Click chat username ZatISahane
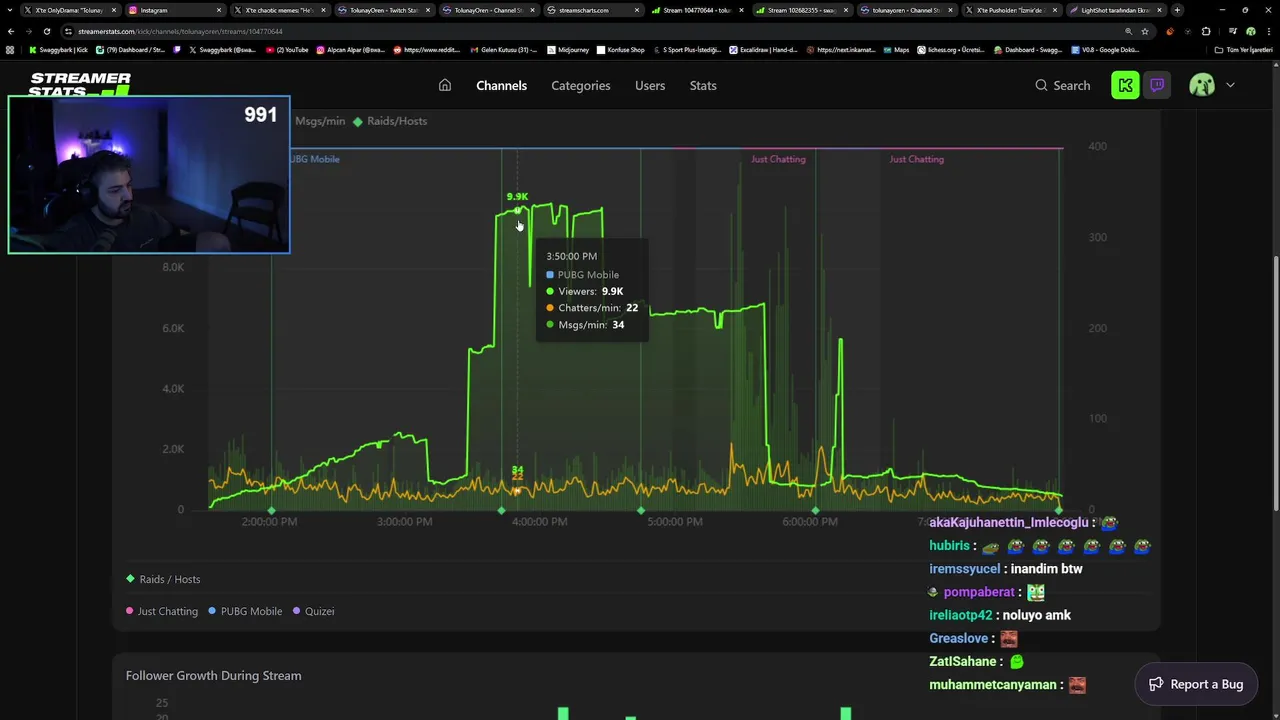The width and height of the screenshot is (1280, 720). [962, 661]
